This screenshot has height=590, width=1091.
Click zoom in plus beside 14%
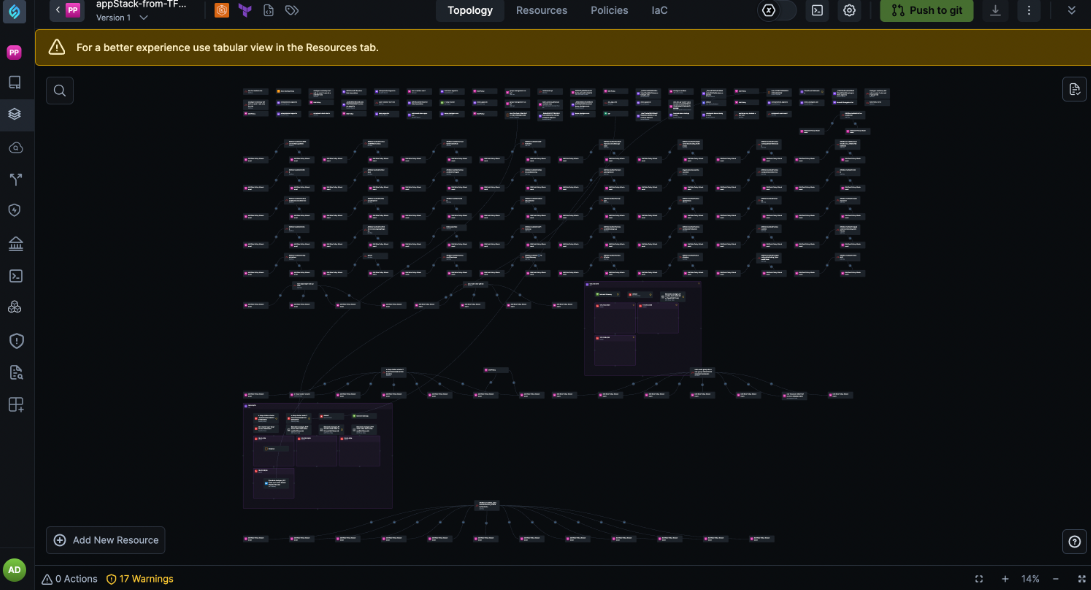[1005, 579]
